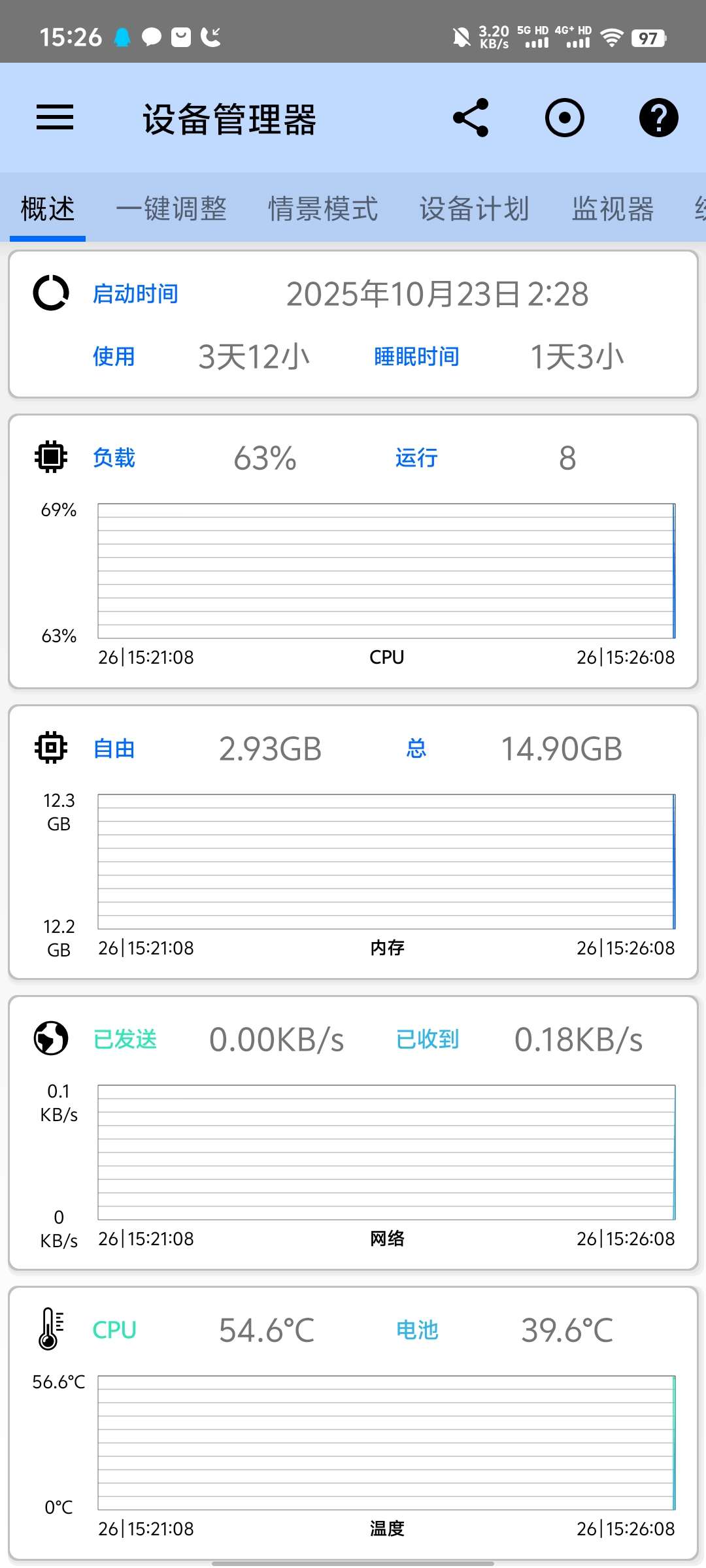Open the CPU load history chart
The image size is (706, 1568).
tap(386, 570)
